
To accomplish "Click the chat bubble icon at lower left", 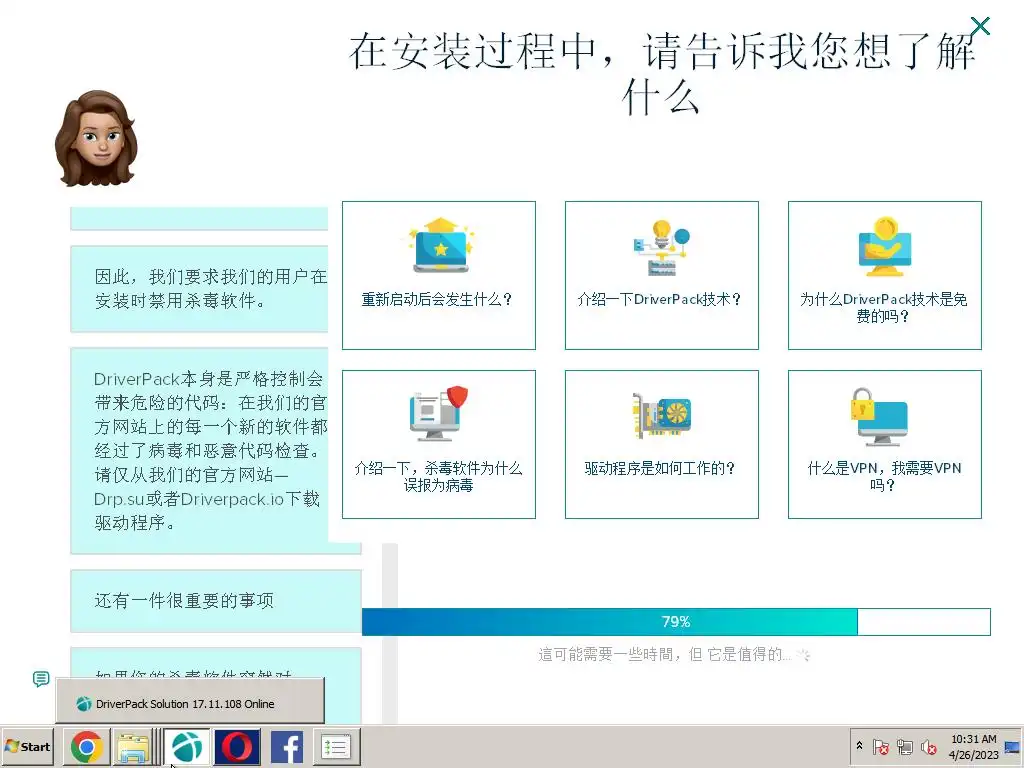I will [x=41, y=679].
